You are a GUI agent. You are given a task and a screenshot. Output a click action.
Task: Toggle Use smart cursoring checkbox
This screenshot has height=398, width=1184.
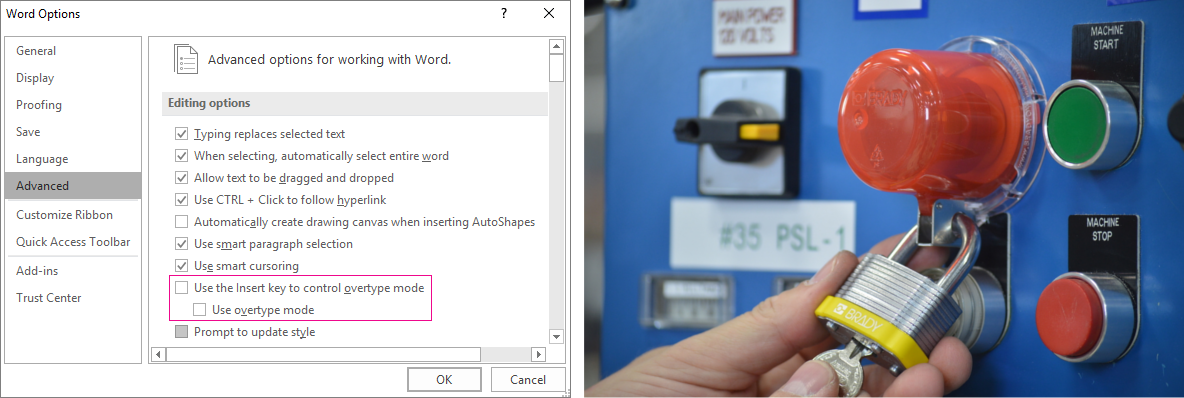tap(181, 266)
